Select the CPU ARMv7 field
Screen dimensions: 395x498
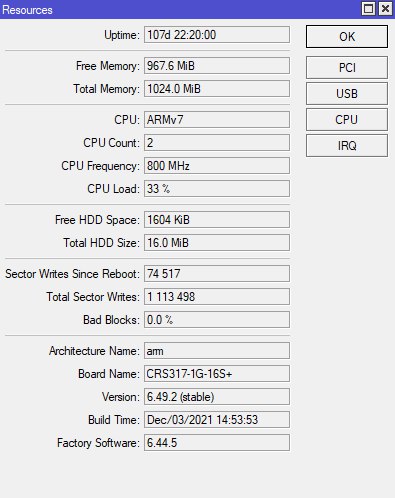click(x=217, y=120)
